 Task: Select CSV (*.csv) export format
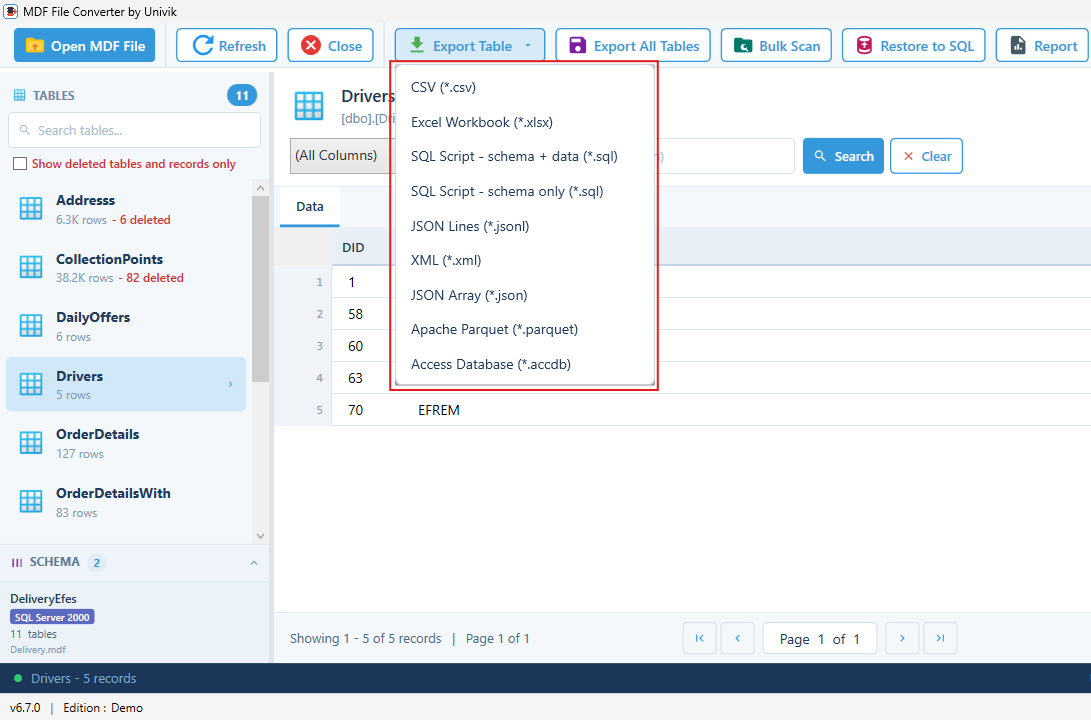pyautogui.click(x=525, y=87)
